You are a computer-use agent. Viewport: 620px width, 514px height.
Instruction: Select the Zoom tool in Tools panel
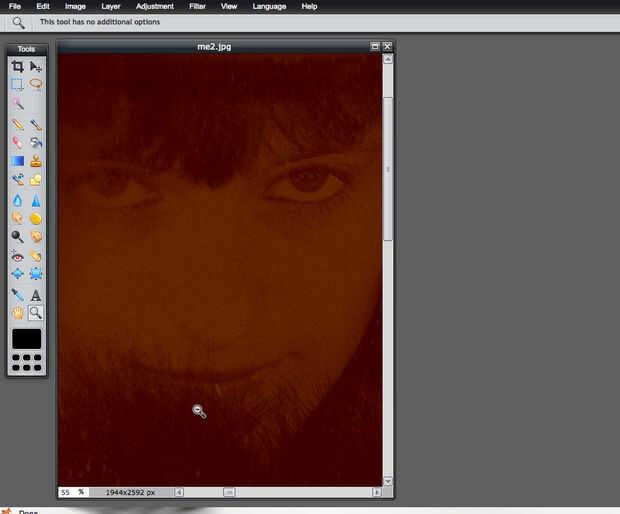coord(36,313)
